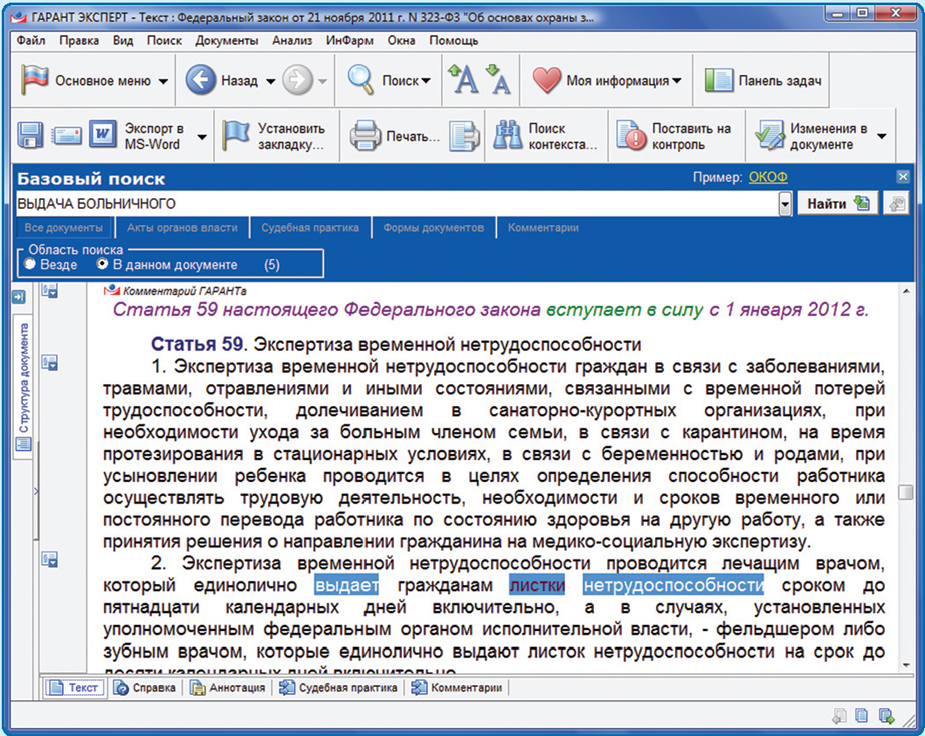Expand the Основное меню dropdown
925x736 pixels.
164,81
